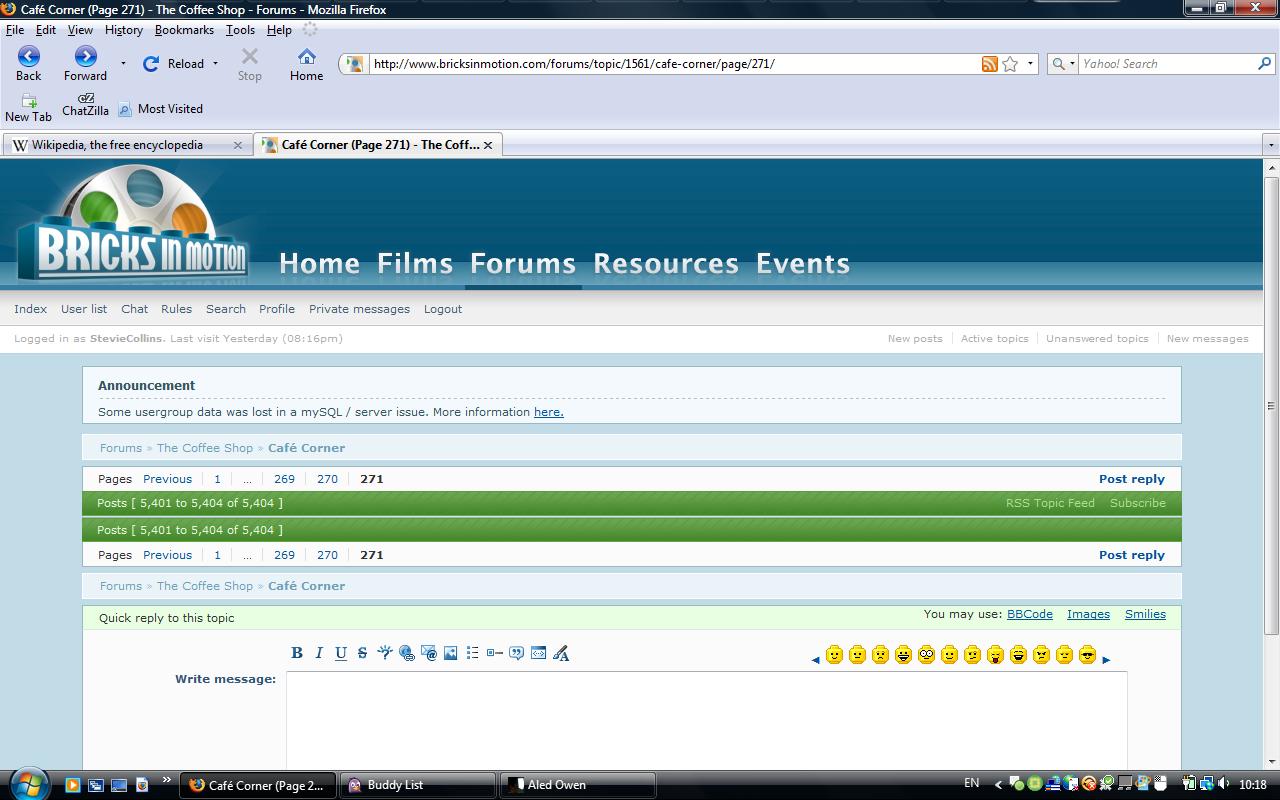Screen dimensions: 1280x800
Task: Open the list-all-tabs dropdown arrow
Action: (x=1271, y=145)
